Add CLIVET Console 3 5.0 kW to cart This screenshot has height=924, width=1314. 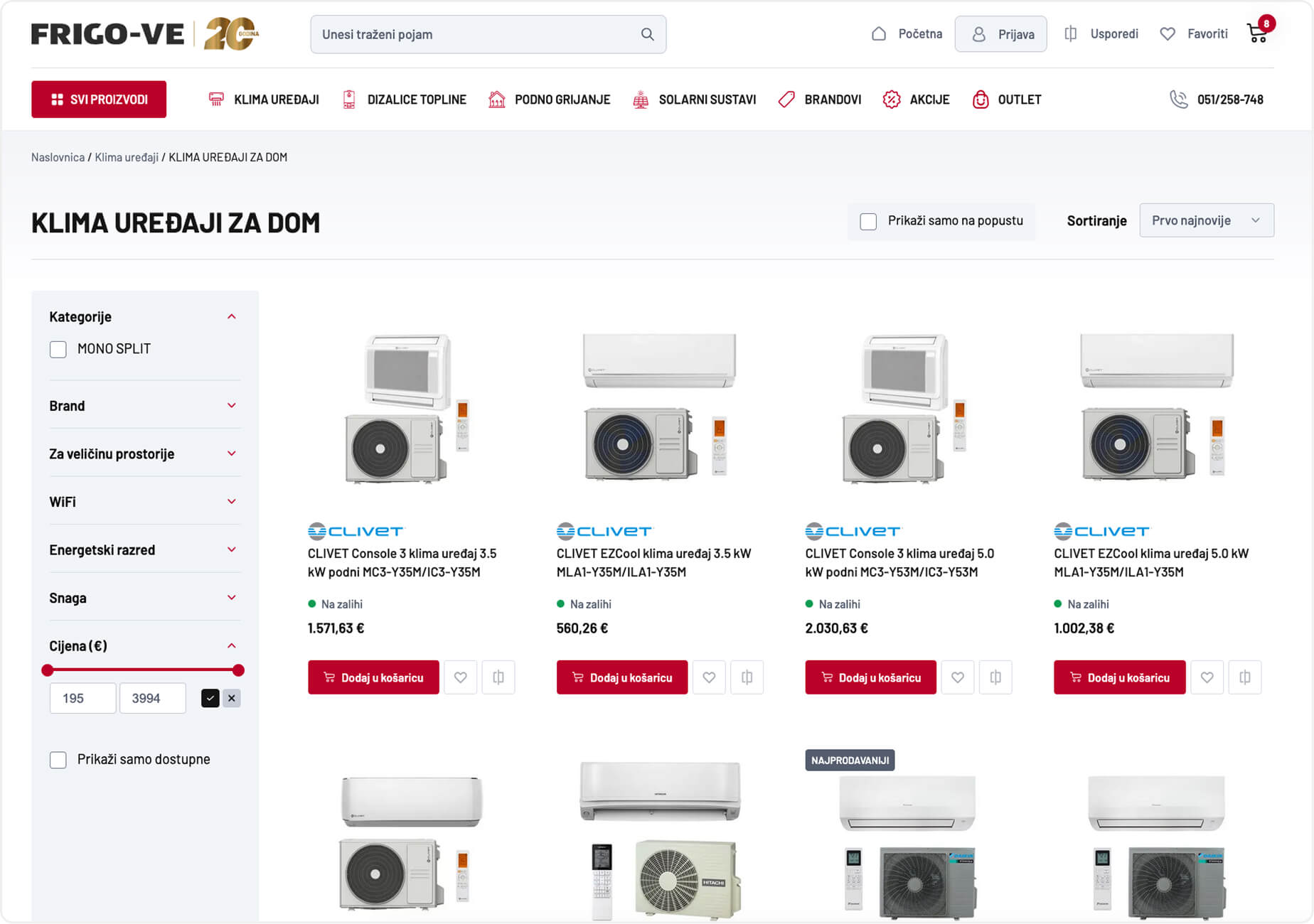point(871,677)
